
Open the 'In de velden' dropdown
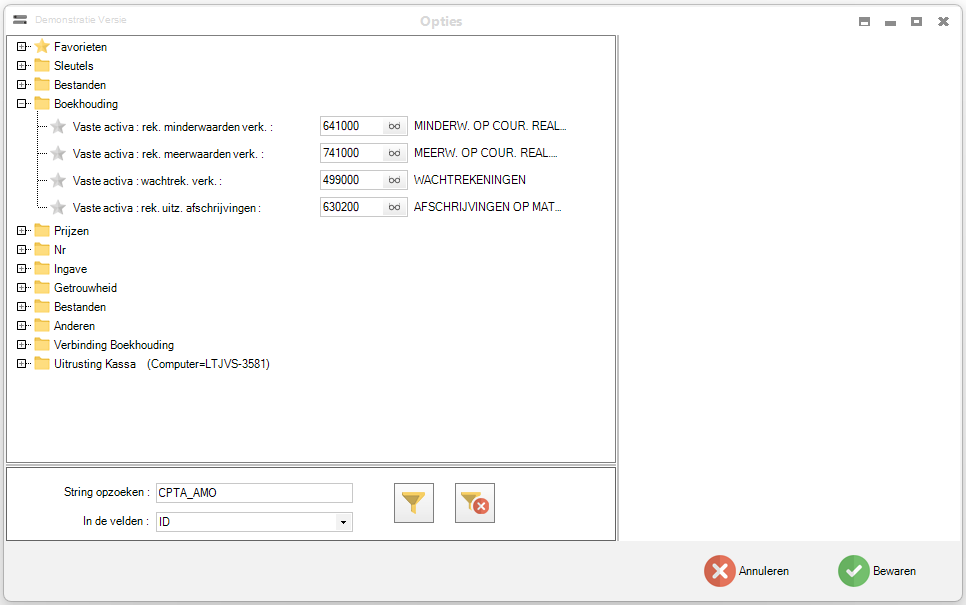(x=343, y=522)
